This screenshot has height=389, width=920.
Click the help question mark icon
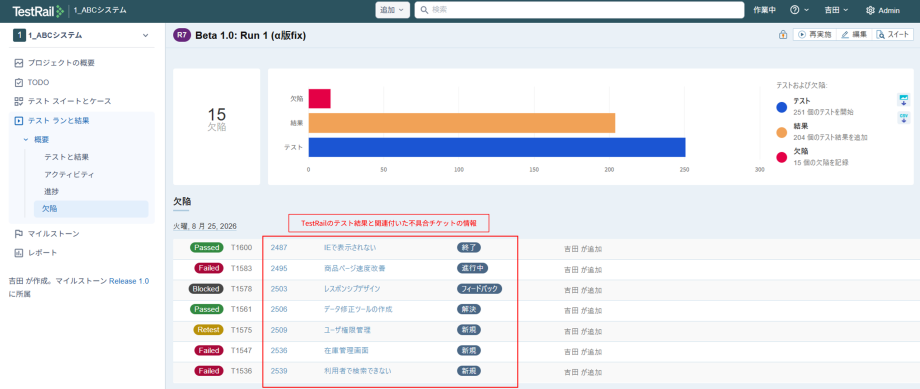click(x=794, y=10)
